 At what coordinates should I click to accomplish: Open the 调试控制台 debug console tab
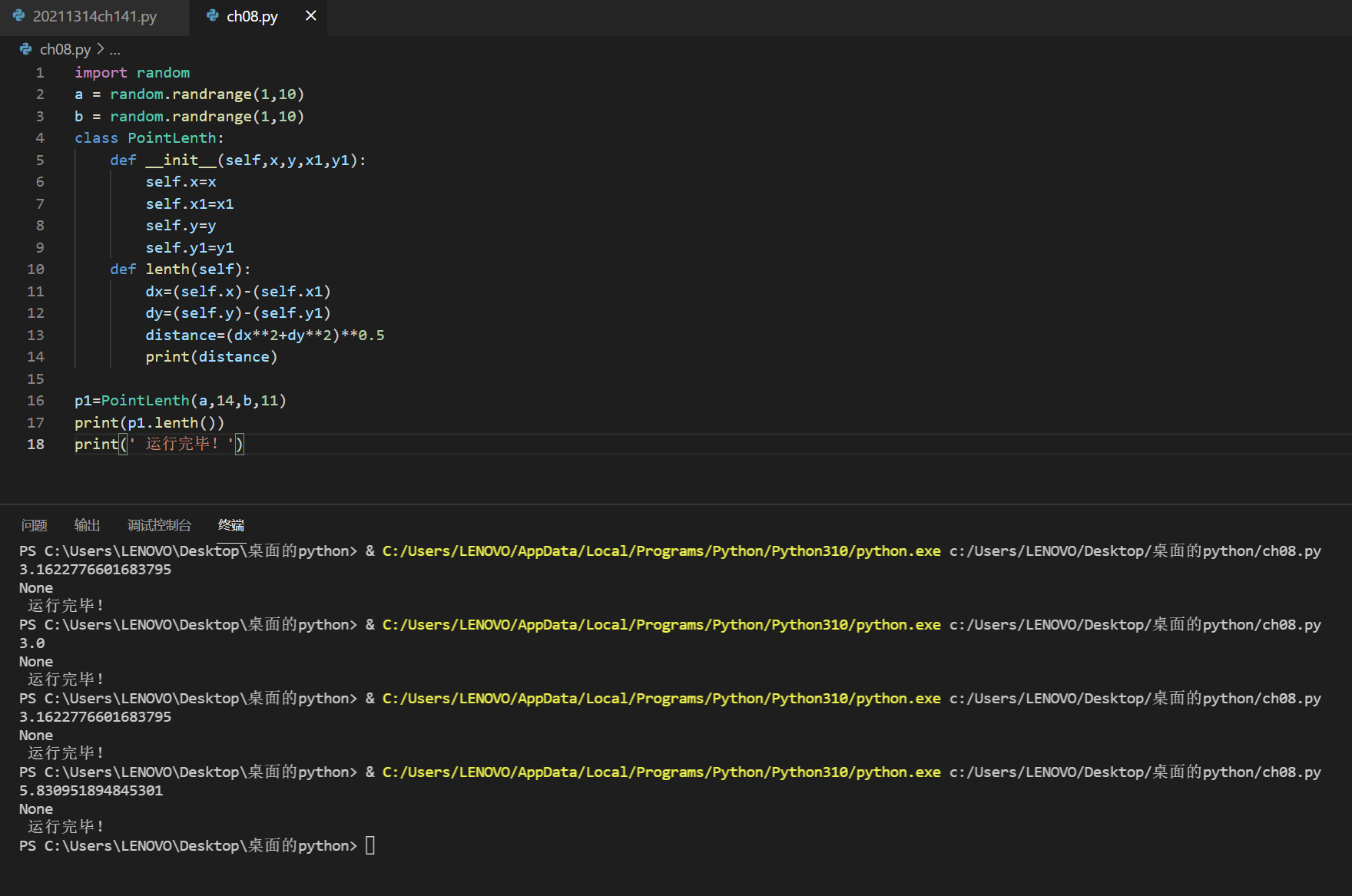[159, 525]
